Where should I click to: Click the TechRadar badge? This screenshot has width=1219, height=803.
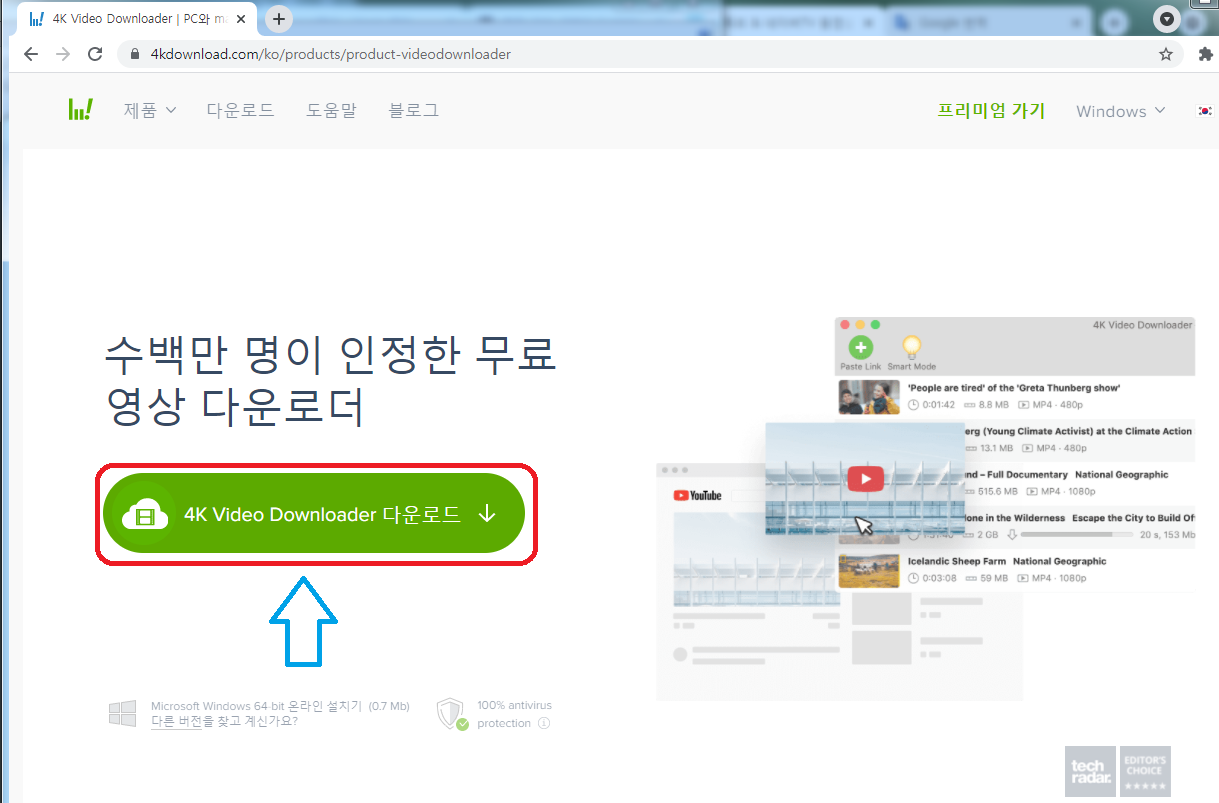[1089, 771]
